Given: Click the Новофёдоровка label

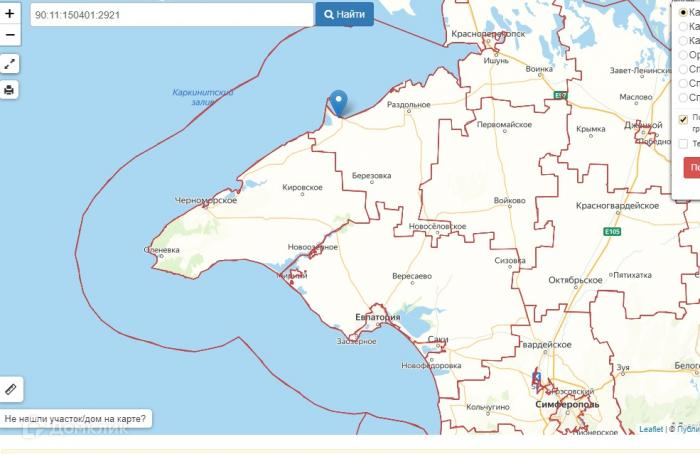Looking at the screenshot, I should click(x=431, y=366).
